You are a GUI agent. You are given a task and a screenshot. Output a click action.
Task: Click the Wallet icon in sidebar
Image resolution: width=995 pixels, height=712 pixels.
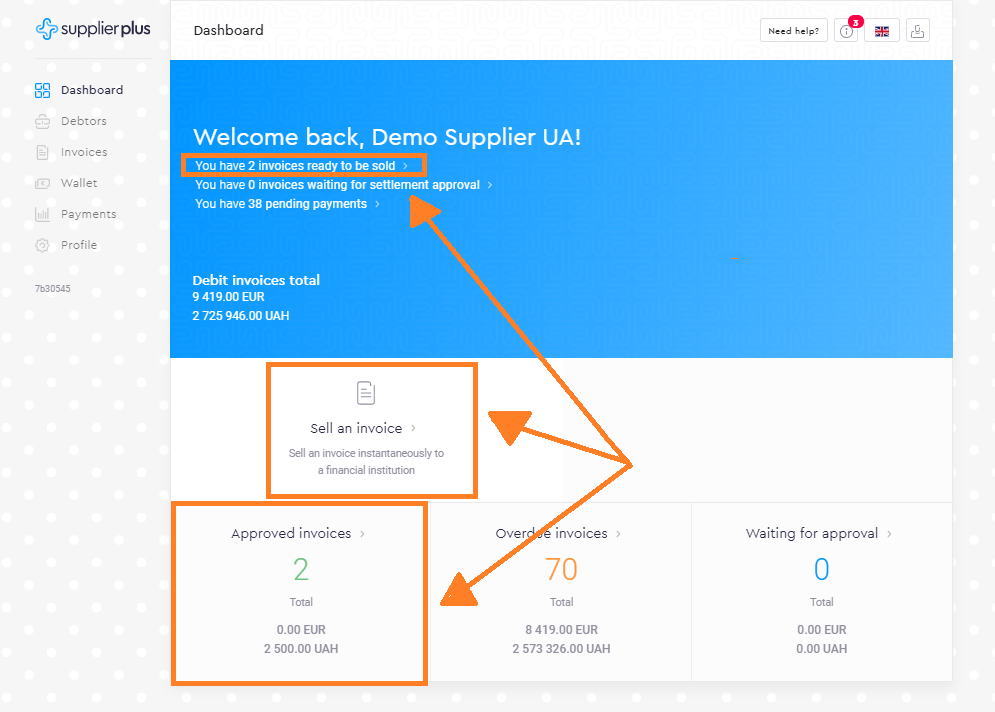[x=42, y=183]
